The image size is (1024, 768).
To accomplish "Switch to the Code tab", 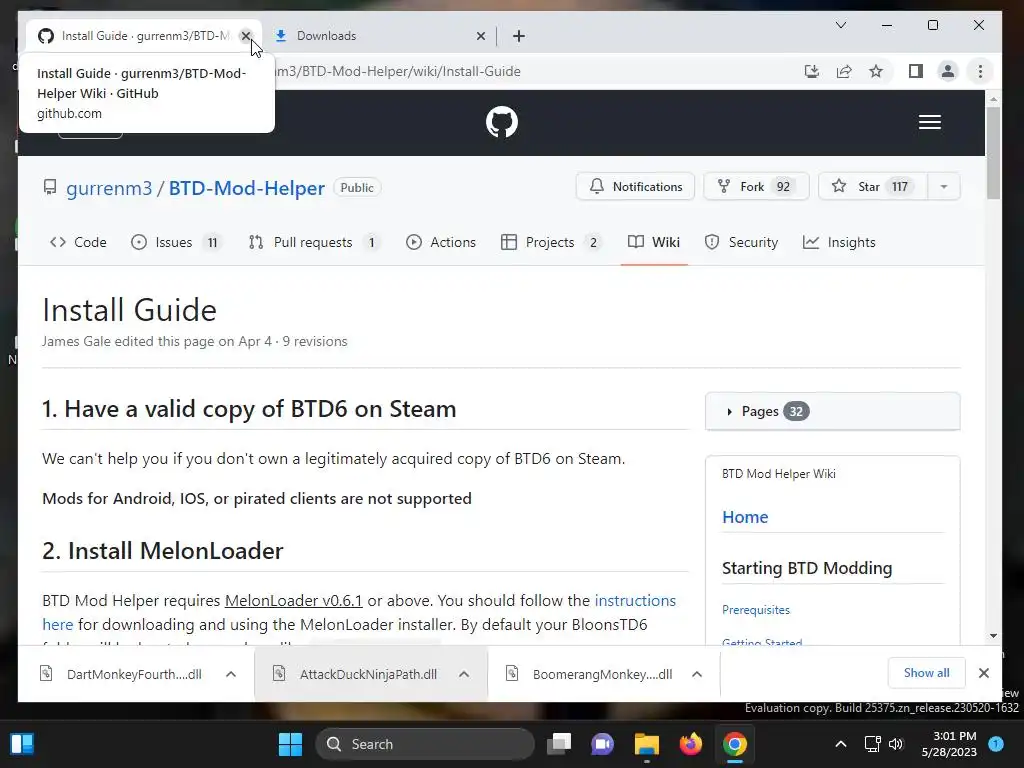I will [x=78, y=242].
